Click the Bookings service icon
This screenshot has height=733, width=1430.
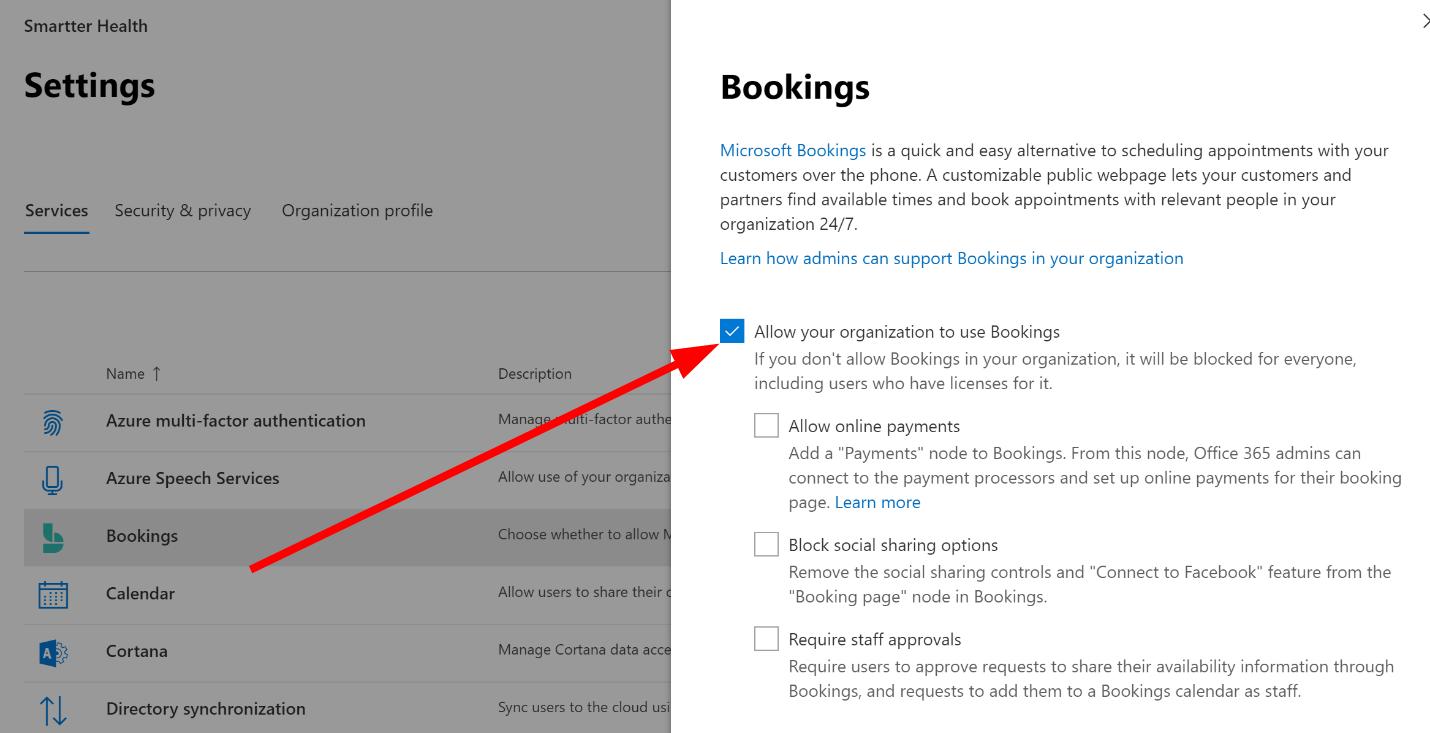[53, 537]
